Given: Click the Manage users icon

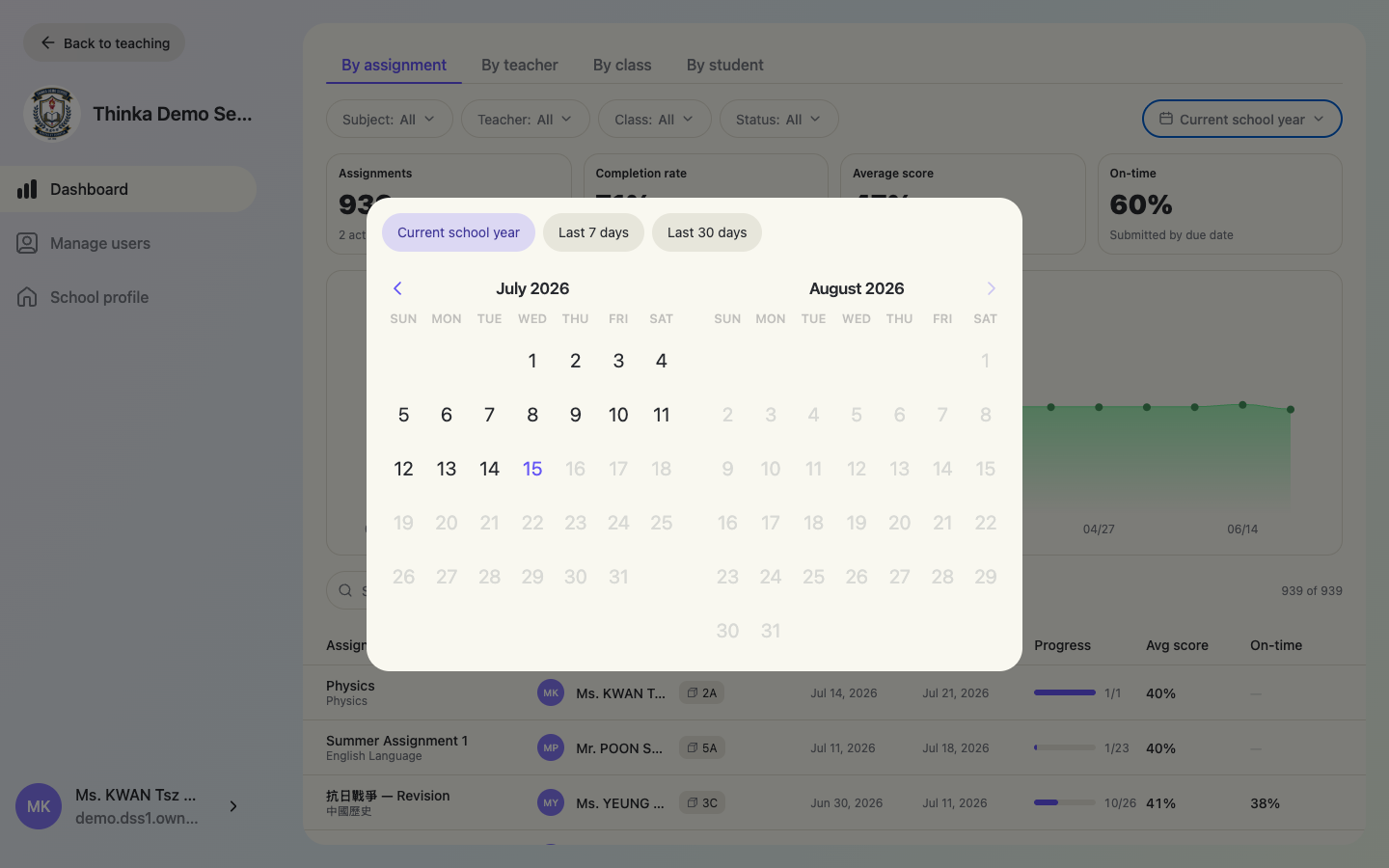Looking at the screenshot, I should [27, 243].
